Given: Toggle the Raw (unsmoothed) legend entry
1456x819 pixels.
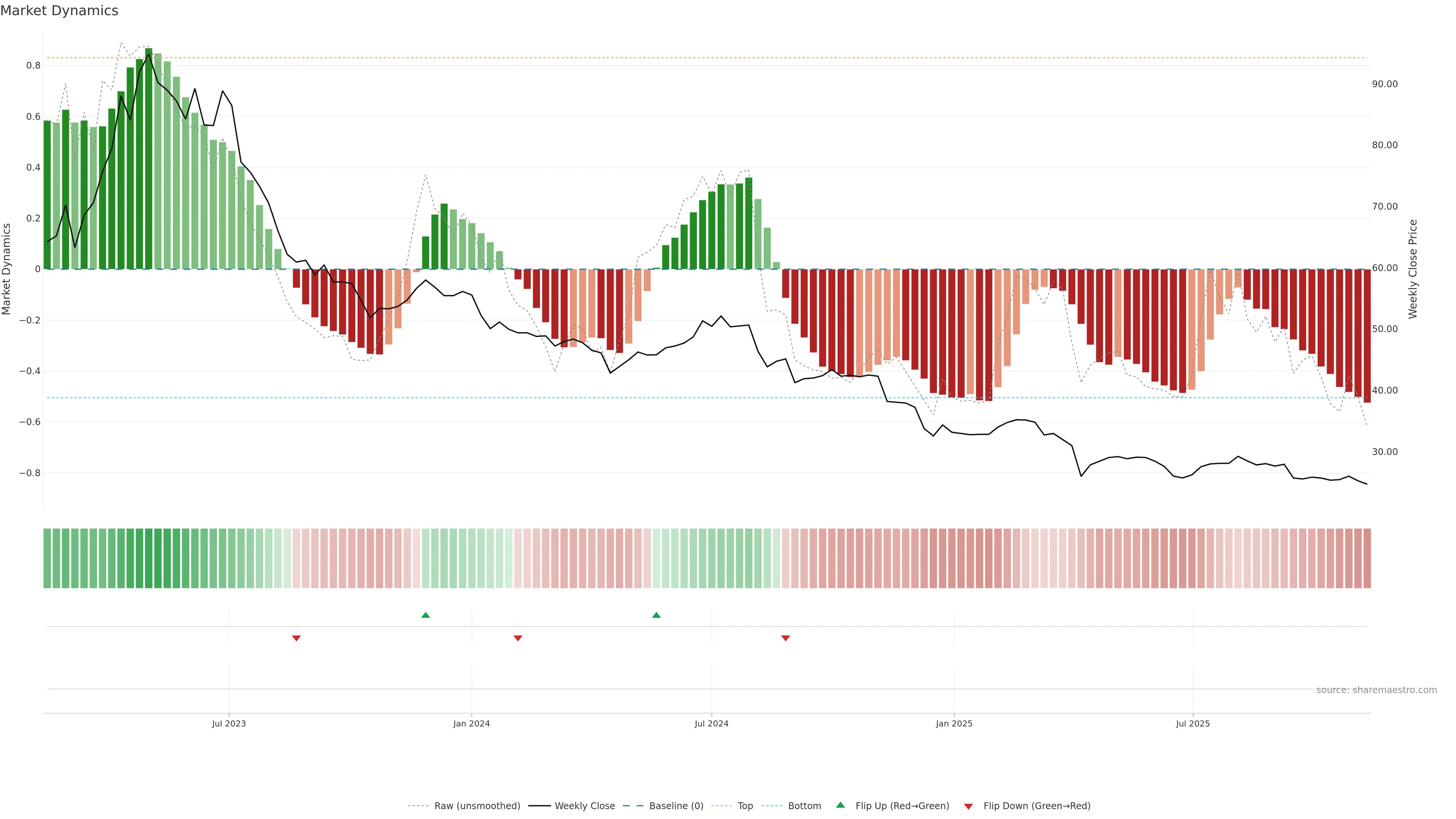Looking at the screenshot, I should [477, 805].
